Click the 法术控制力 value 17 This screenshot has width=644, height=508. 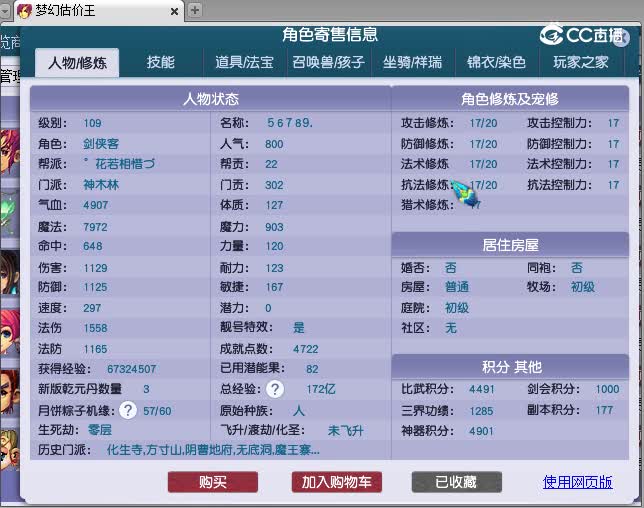tap(613, 164)
